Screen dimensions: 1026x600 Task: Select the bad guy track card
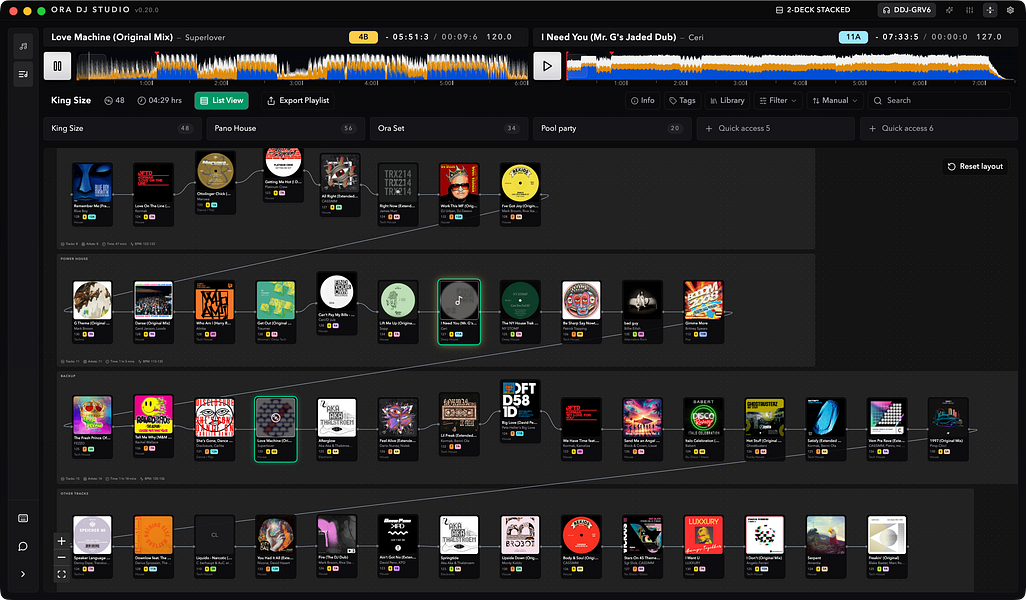click(642, 312)
